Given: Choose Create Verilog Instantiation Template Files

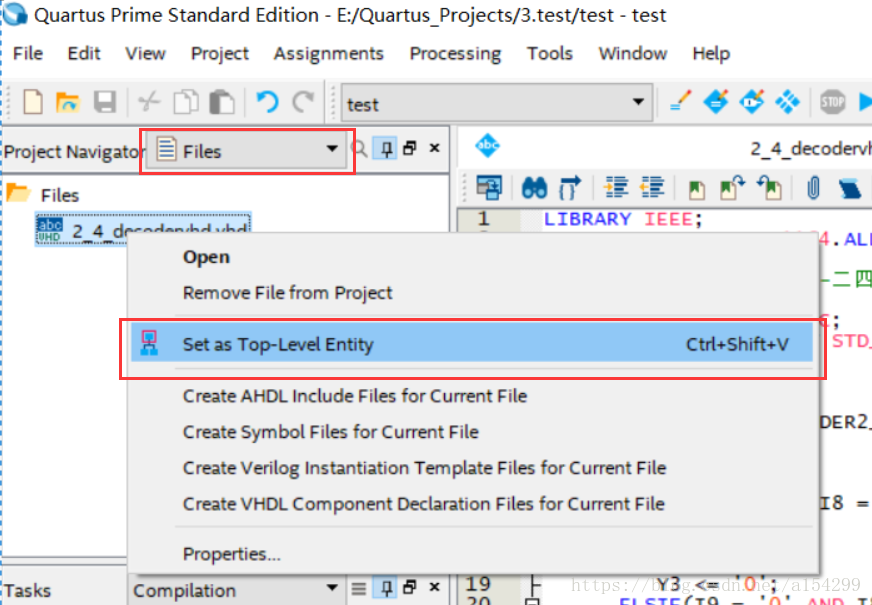Looking at the screenshot, I should [x=472, y=468].
